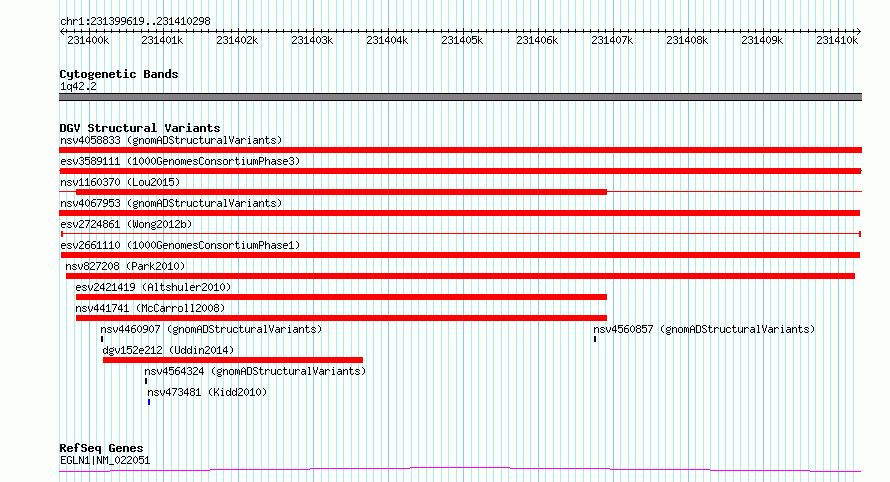Open esv2421419 (Altshuler2010) variant label

pos(153,287)
